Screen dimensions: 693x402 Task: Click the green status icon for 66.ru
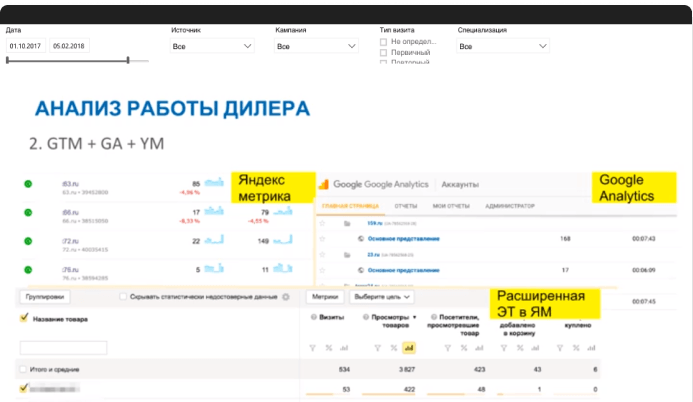28,212
